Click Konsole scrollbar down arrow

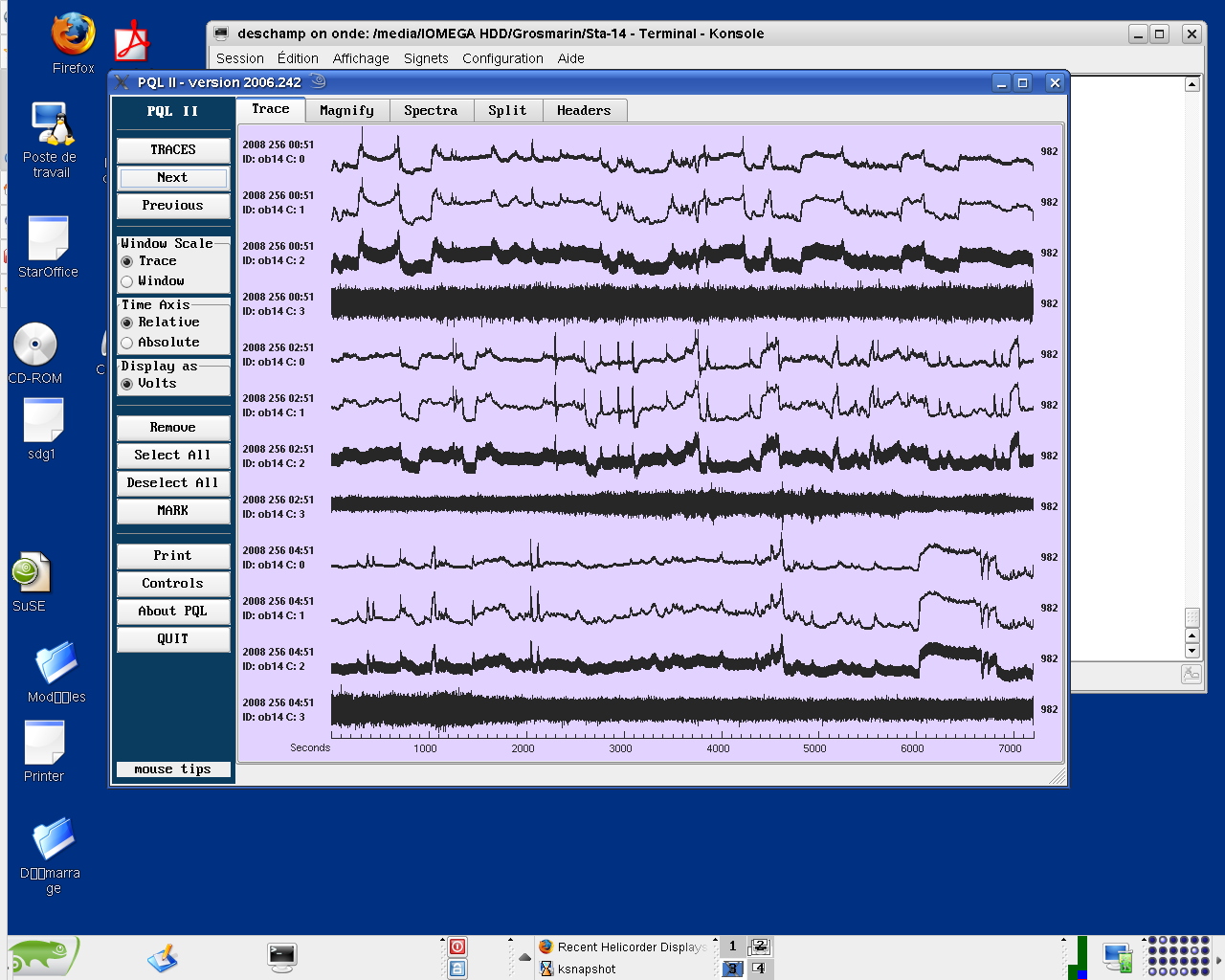point(1192,651)
